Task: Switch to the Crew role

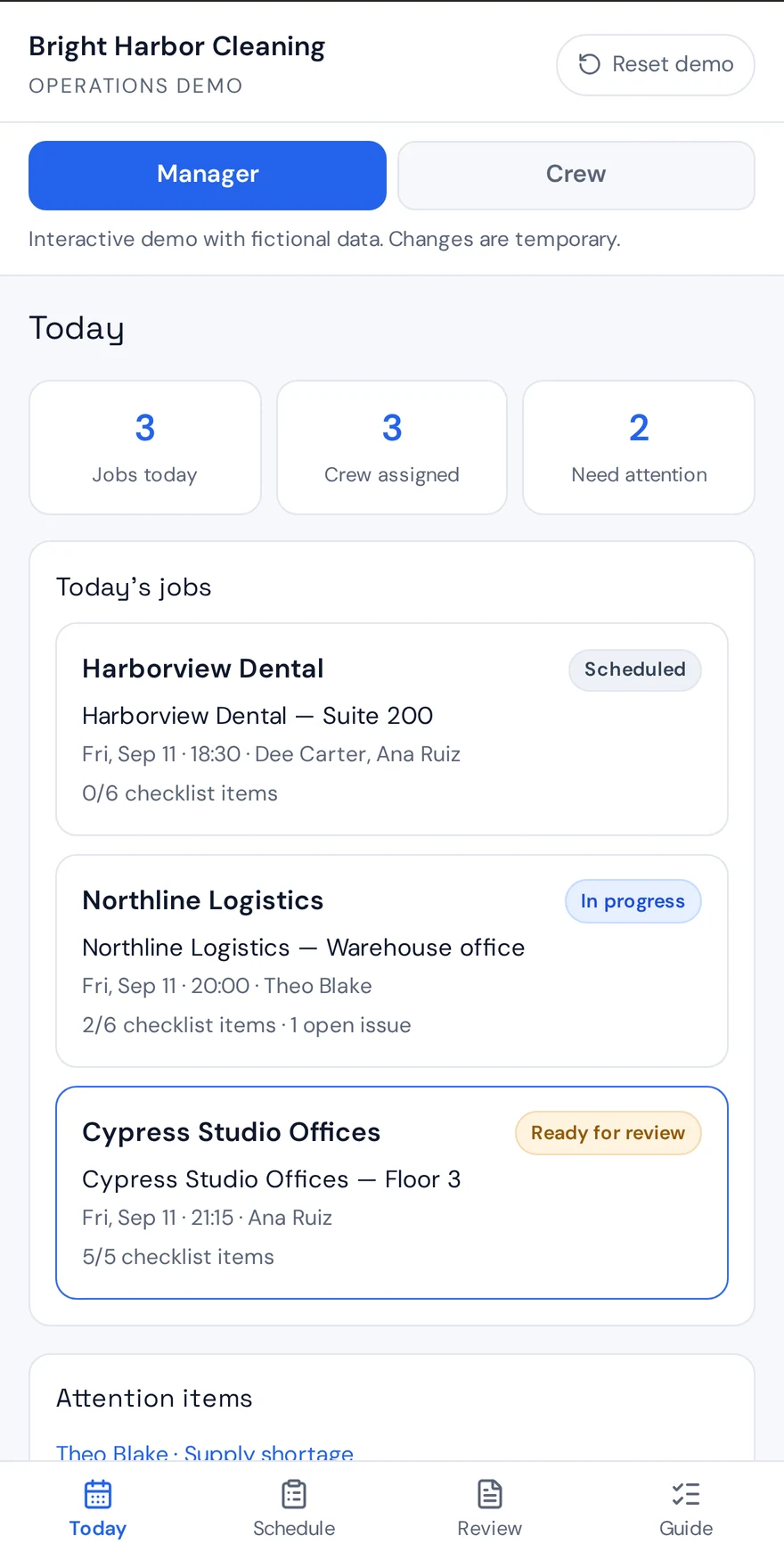Action: (576, 176)
